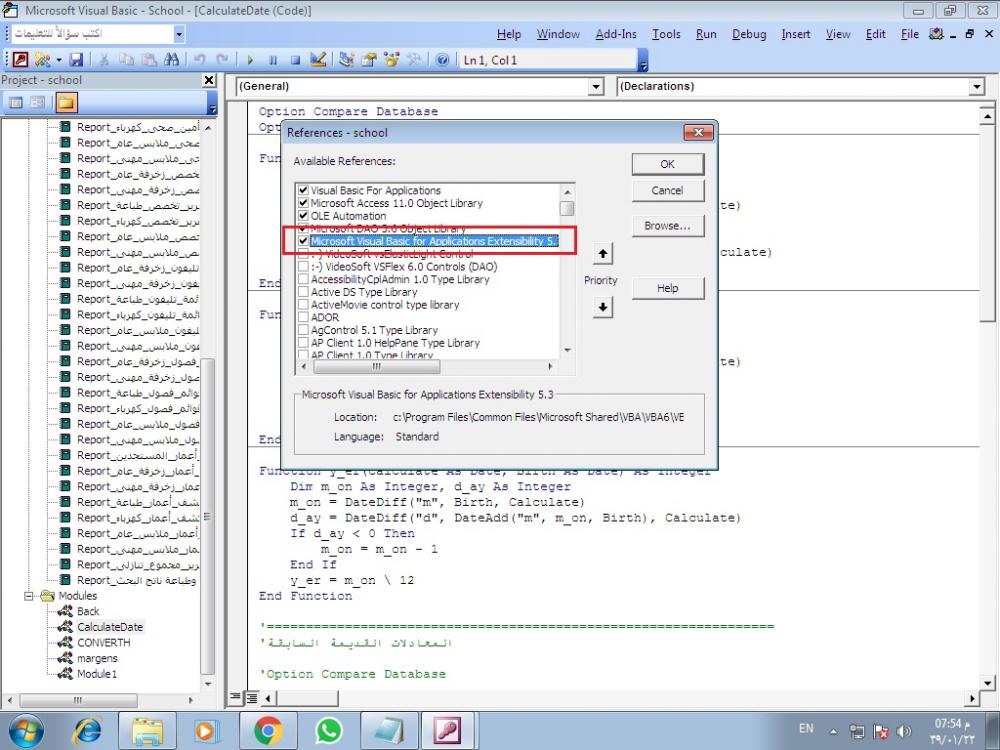Image resolution: width=1000 pixels, height=750 pixels.
Task: Click the Undo arrow icon
Action: pos(200,60)
